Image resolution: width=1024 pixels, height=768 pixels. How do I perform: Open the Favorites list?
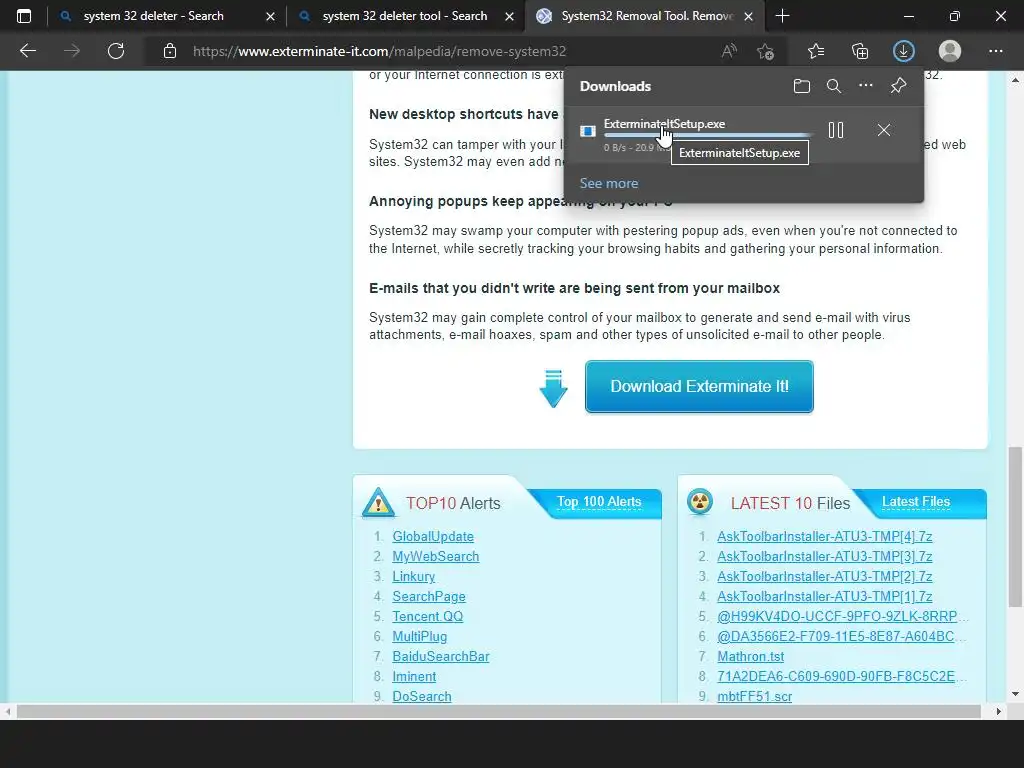(816, 51)
